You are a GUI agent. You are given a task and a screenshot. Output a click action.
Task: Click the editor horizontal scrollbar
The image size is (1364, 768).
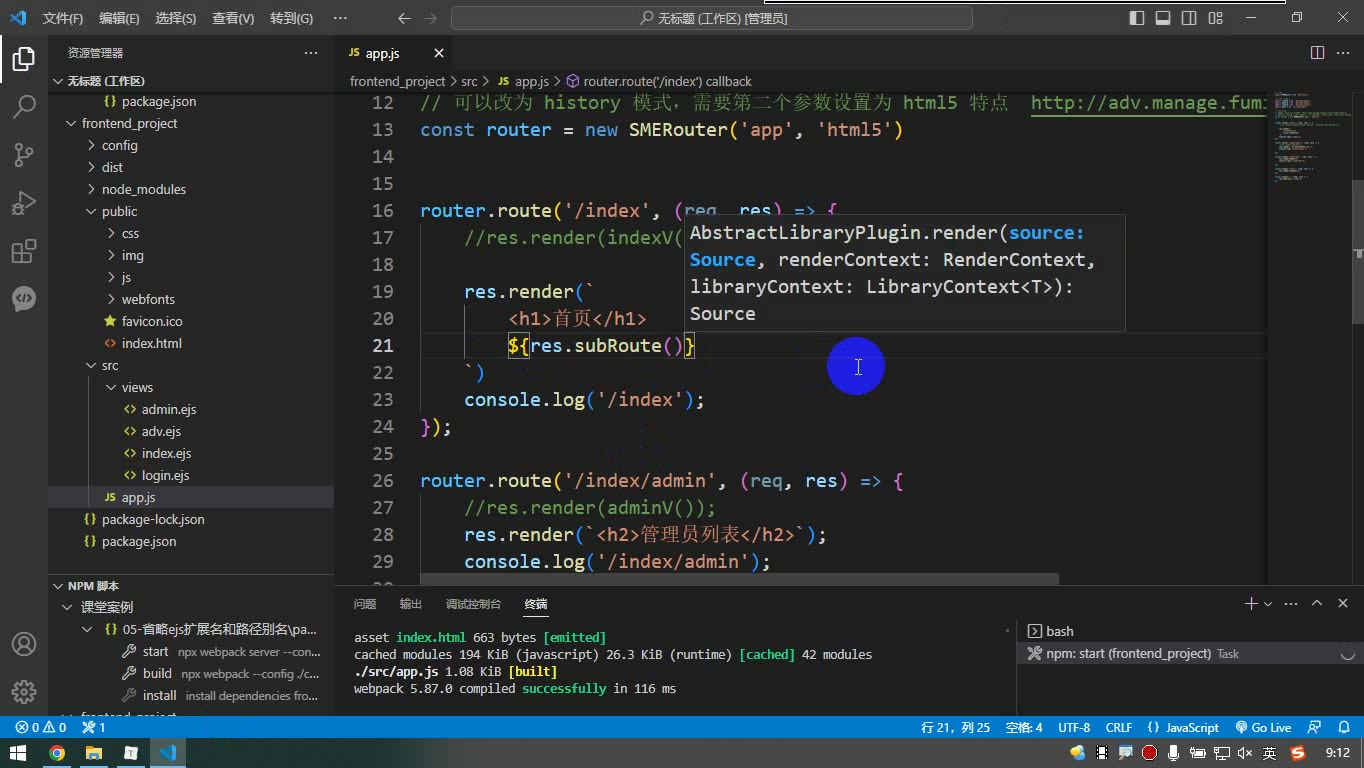[739, 579]
